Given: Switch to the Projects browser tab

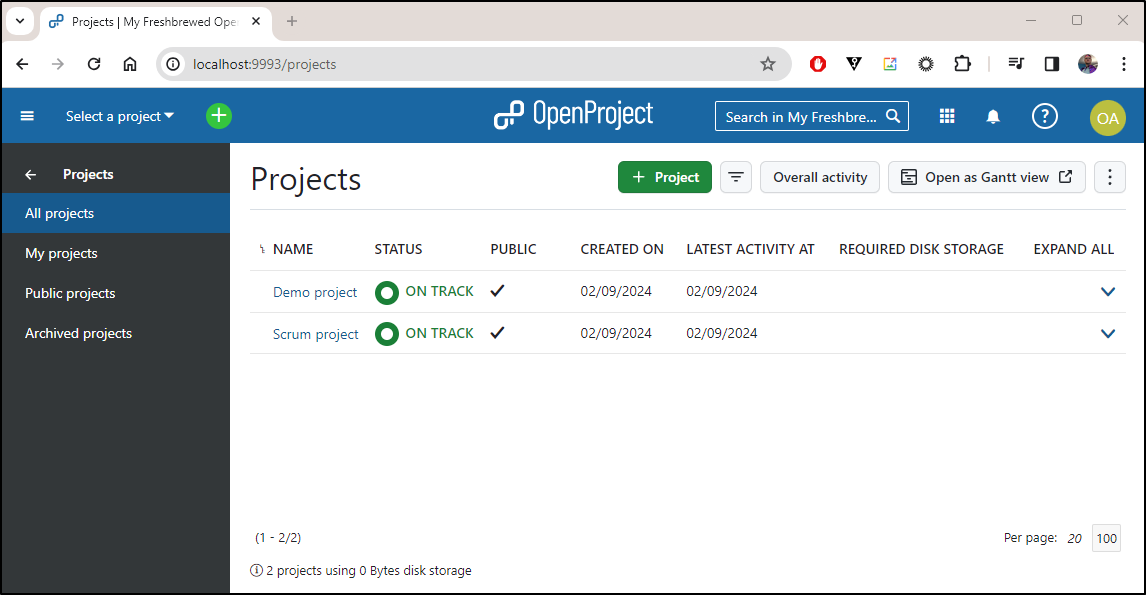Looking at the screenshot, I should coord(155,22).
